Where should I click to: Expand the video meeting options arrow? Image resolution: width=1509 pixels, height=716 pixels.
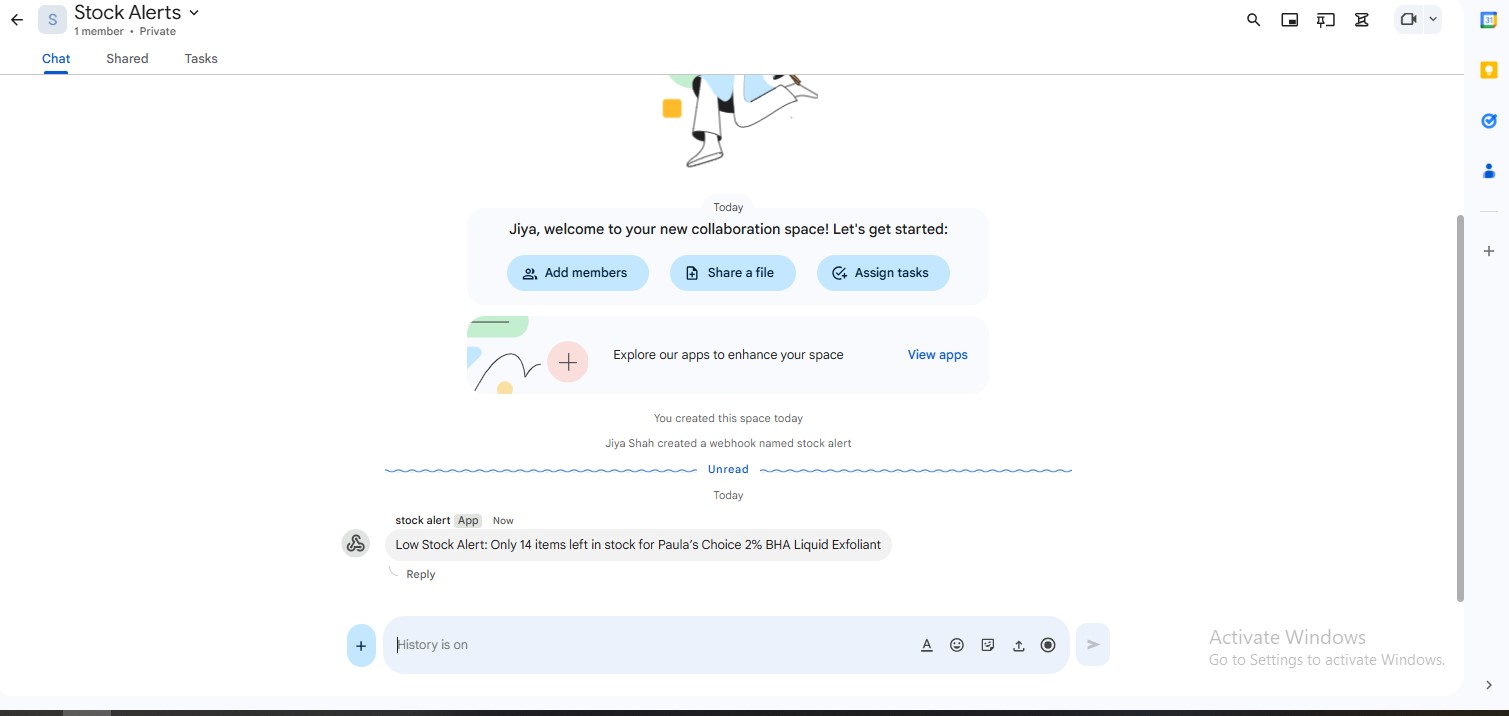pos(1433,19)
